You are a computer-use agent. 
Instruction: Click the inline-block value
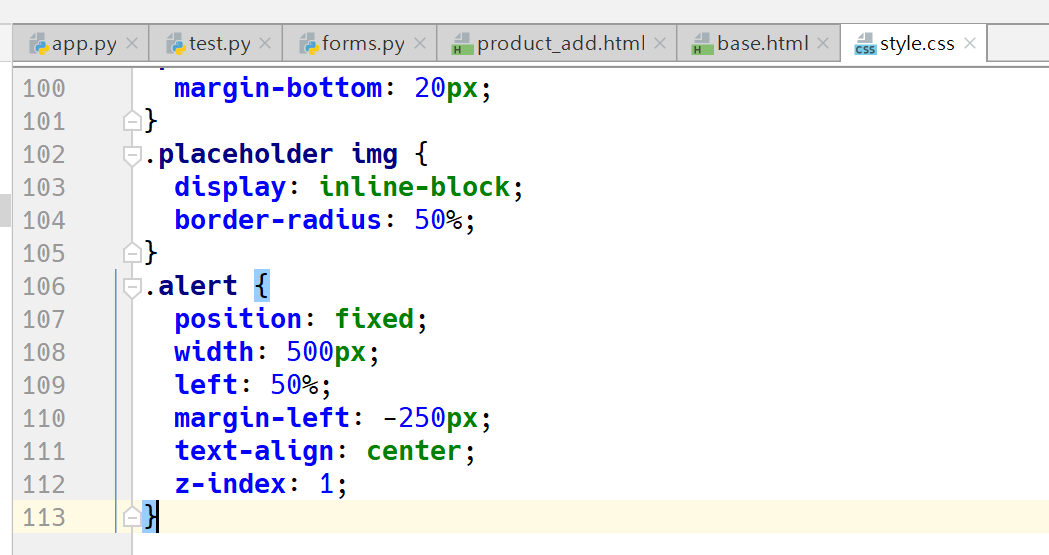(x=415, y=187)
